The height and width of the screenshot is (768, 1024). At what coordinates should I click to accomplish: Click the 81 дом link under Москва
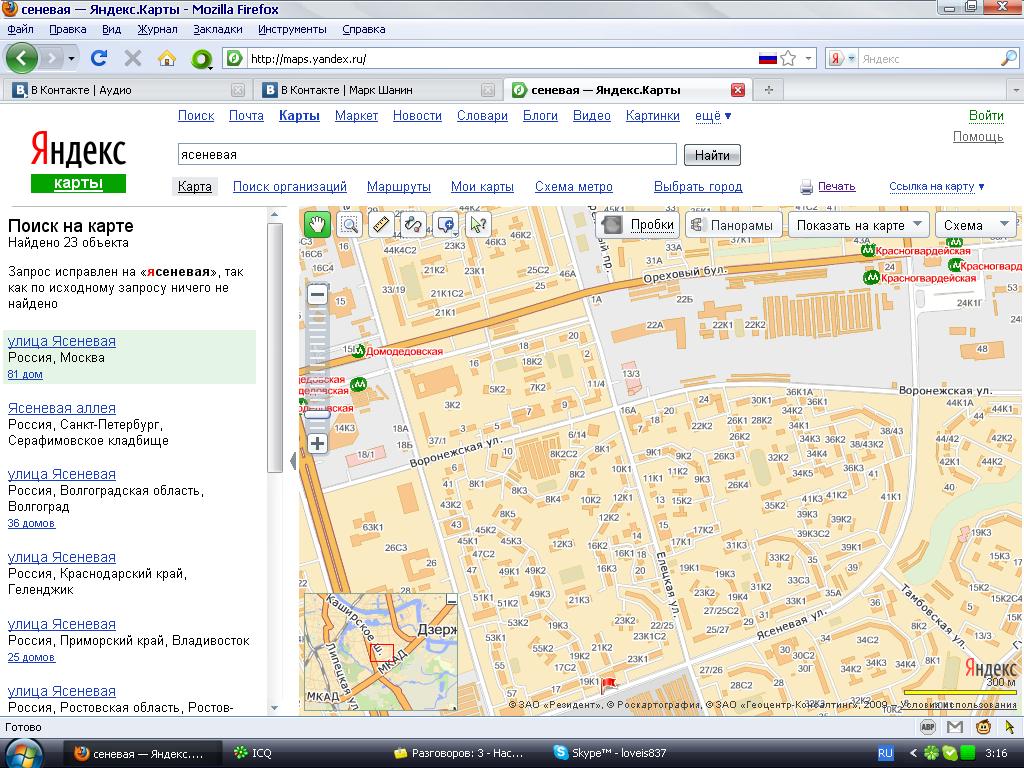25,374
